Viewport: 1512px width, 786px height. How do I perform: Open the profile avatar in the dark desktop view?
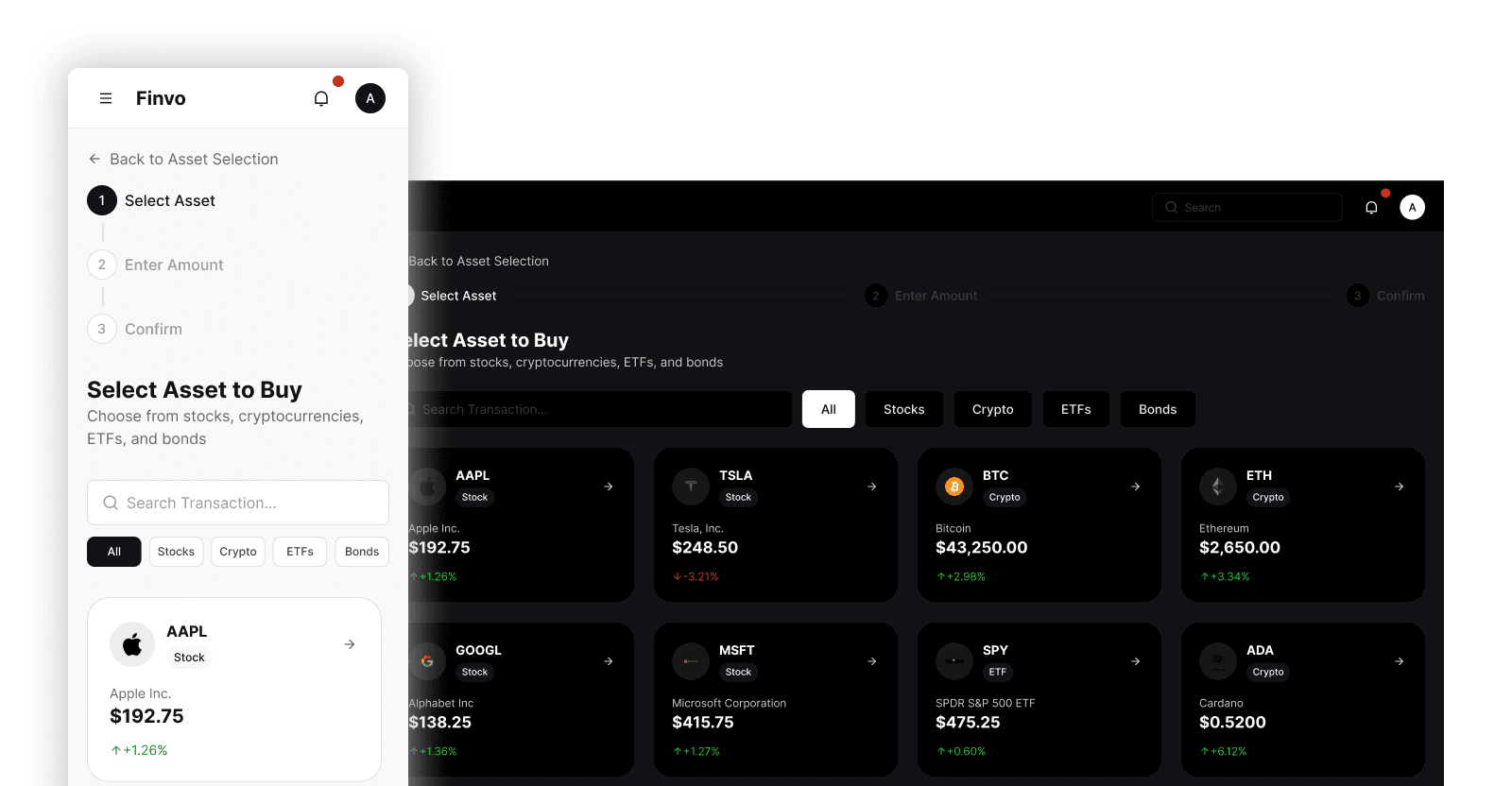point(1413,208)
